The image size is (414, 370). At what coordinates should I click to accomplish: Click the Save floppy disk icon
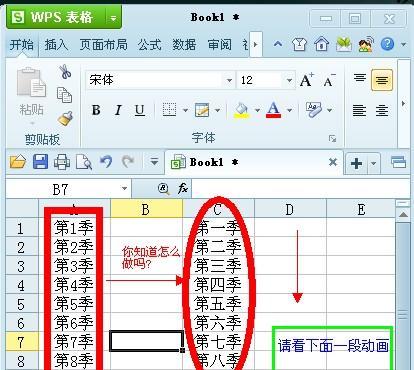40,162
